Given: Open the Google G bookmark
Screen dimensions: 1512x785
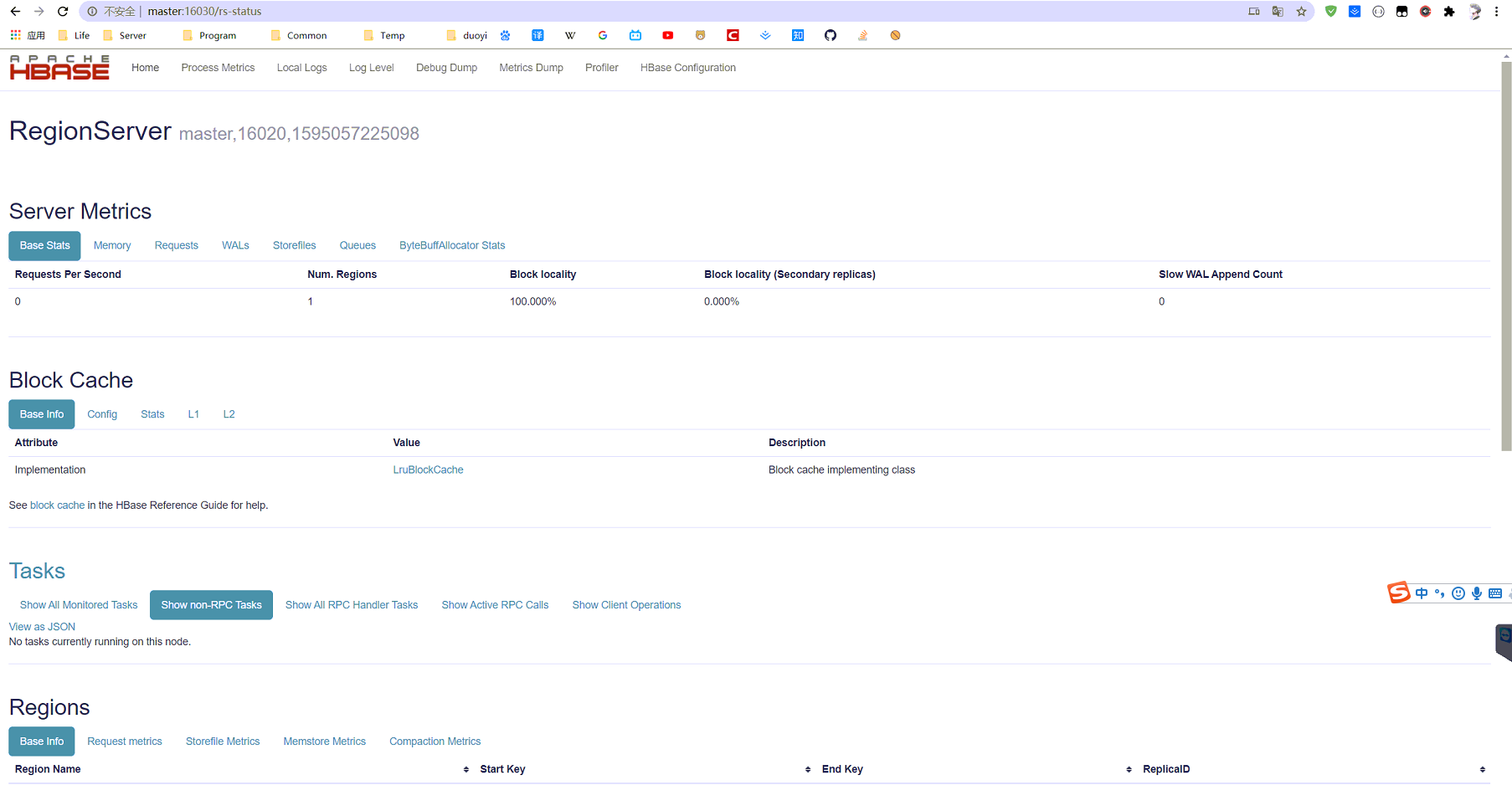Looking at the screenshot, I should coord(603,35).
